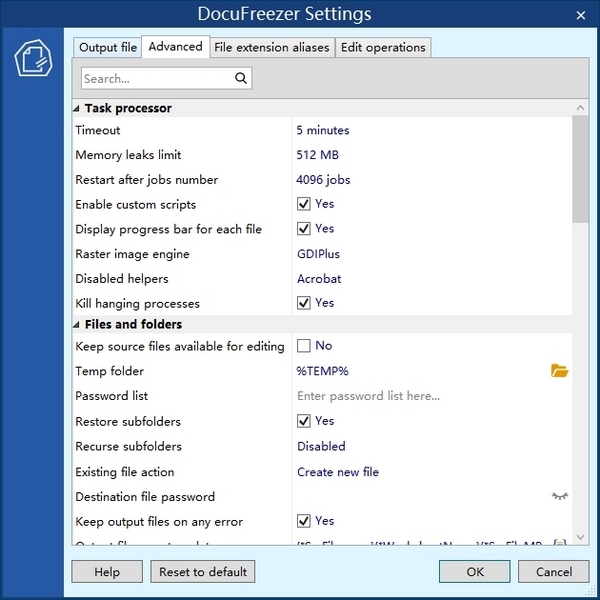Open Existing file action Create new file
The width and height of the screenshot is (600, 600).
click(338, 472)
